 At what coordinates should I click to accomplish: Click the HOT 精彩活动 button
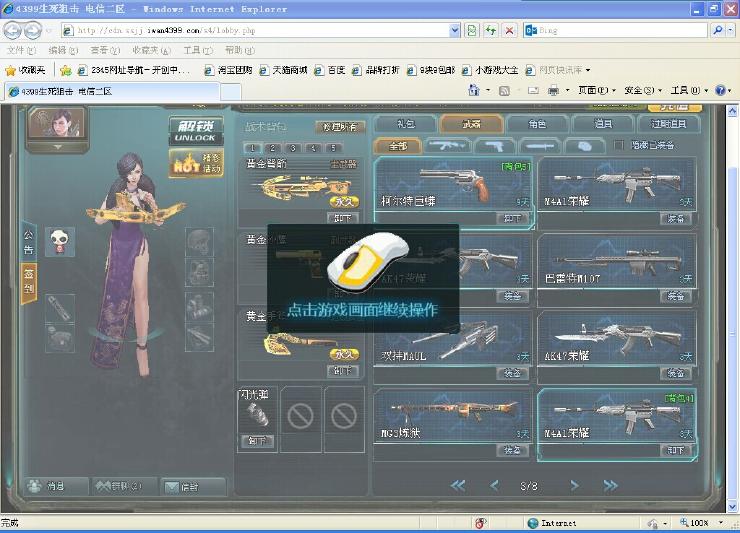[x=196, y=163]
